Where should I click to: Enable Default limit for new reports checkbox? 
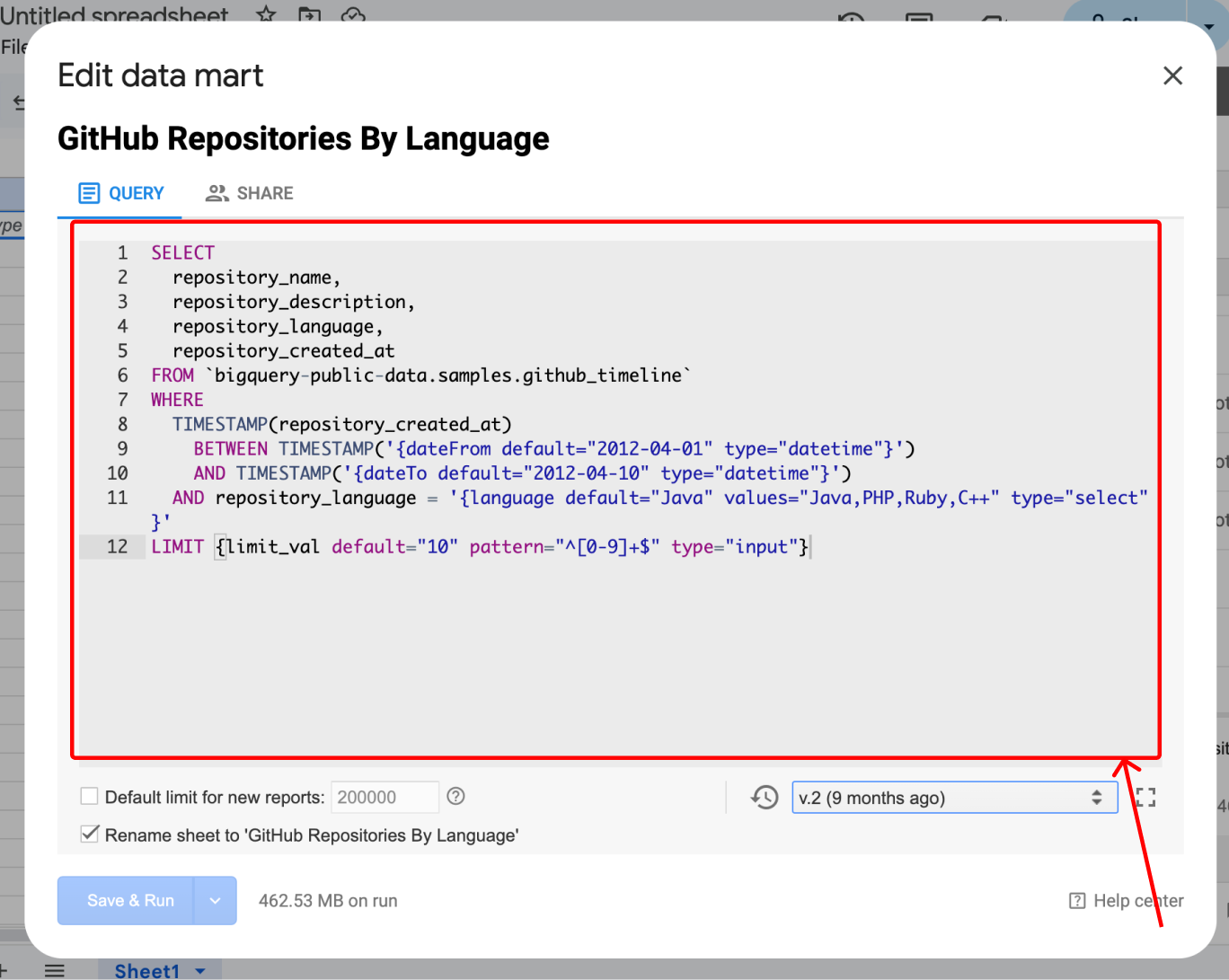(89, 797)
